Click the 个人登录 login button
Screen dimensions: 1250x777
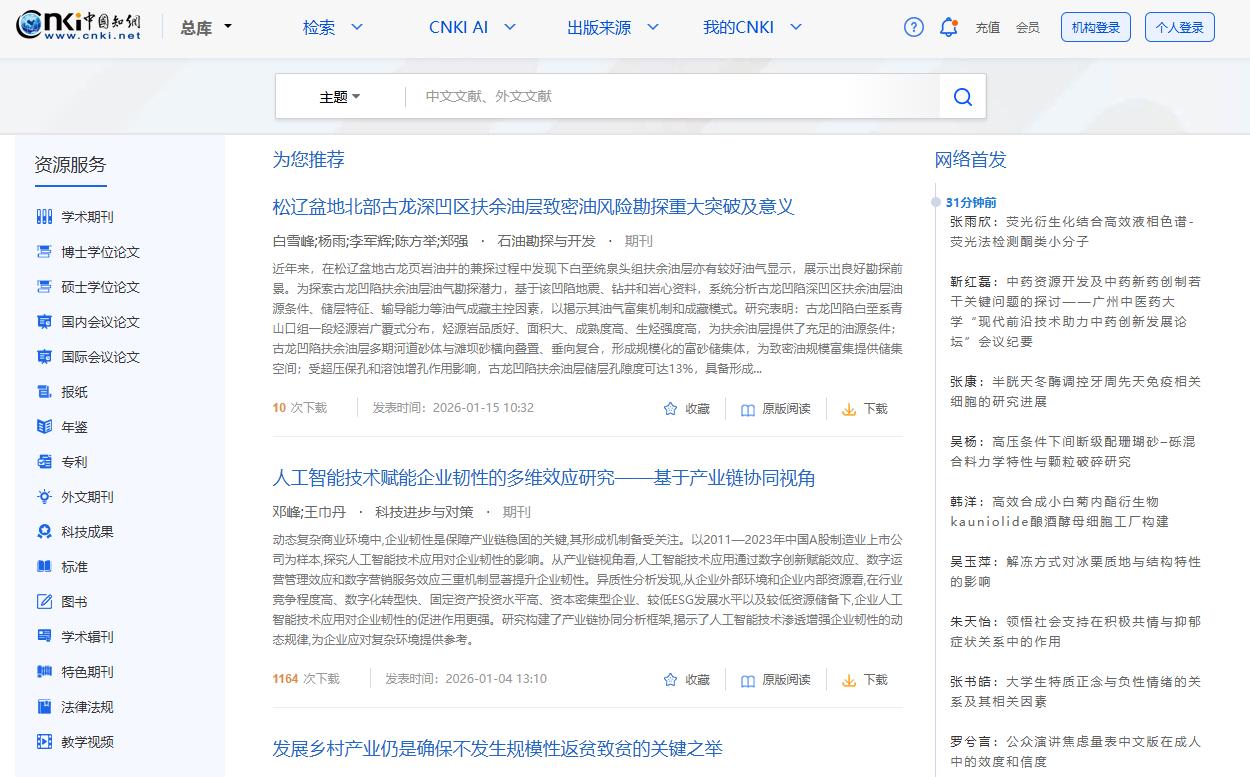tap(1179, 28)
